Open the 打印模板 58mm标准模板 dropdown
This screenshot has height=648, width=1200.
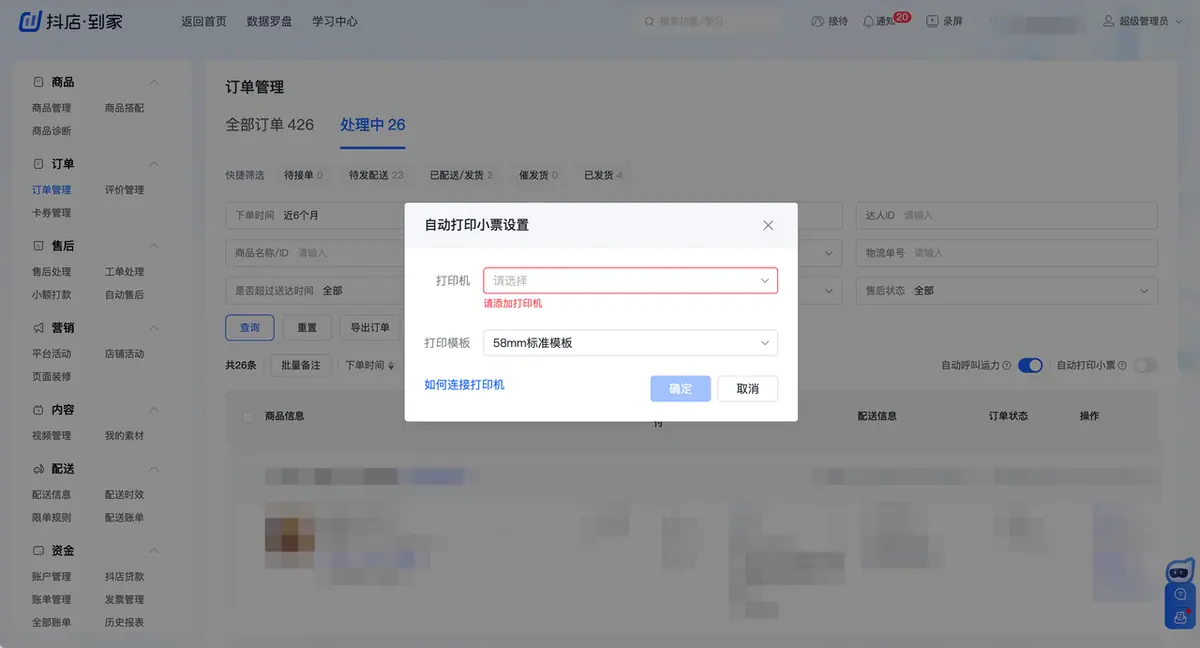coord(630,343)
